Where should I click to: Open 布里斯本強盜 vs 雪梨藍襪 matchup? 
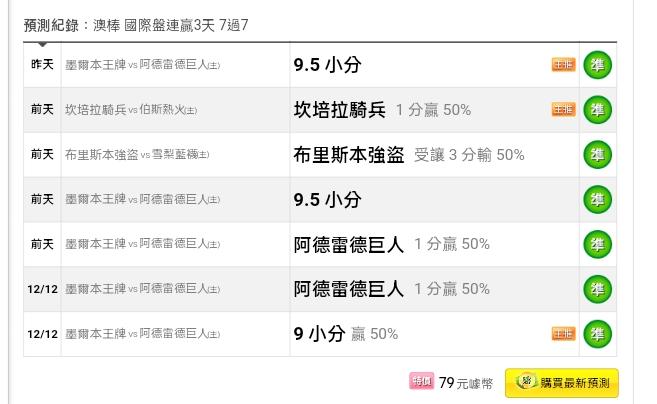[137, 155]
